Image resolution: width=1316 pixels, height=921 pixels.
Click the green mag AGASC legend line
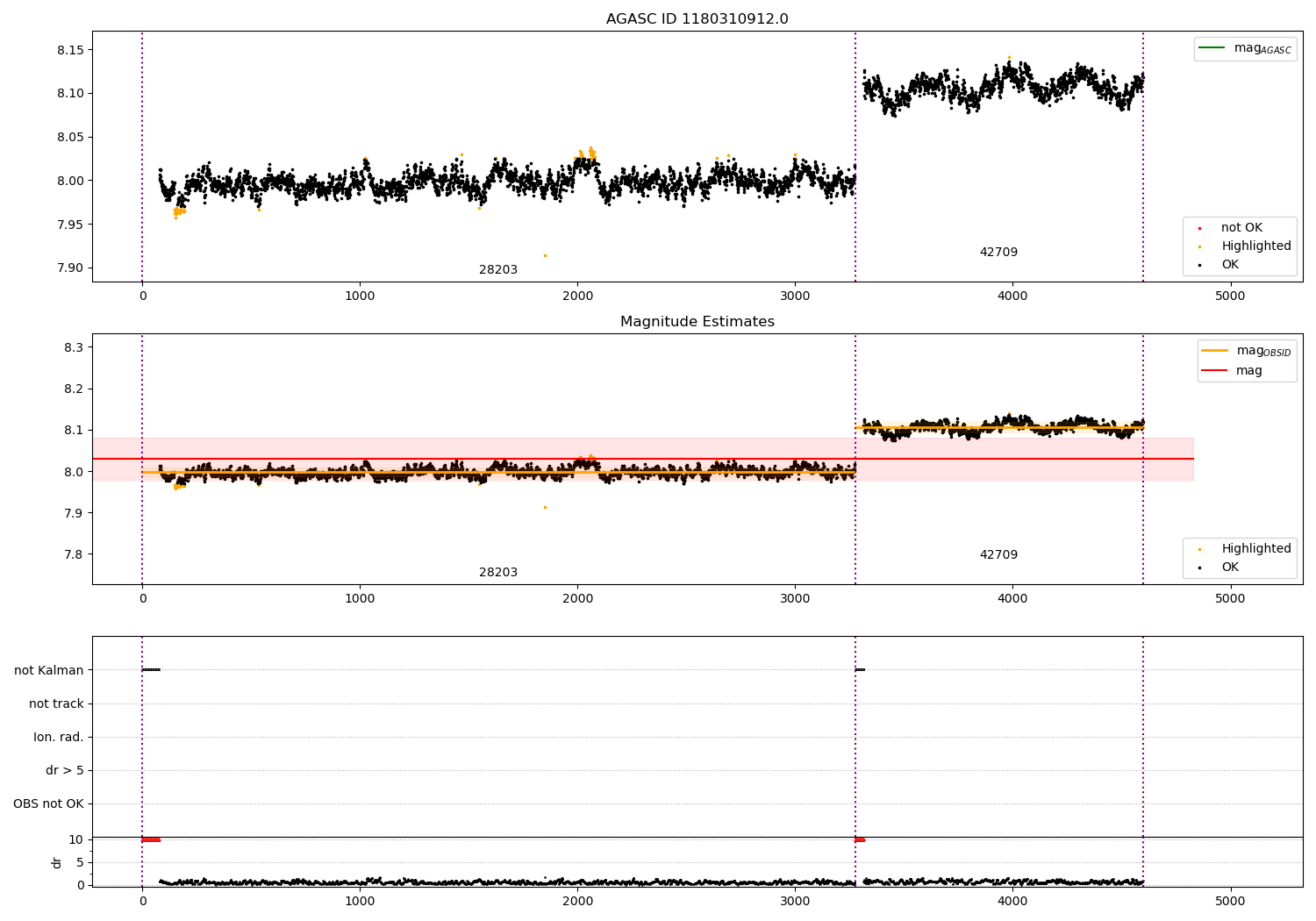click(x=1212, y=48)
